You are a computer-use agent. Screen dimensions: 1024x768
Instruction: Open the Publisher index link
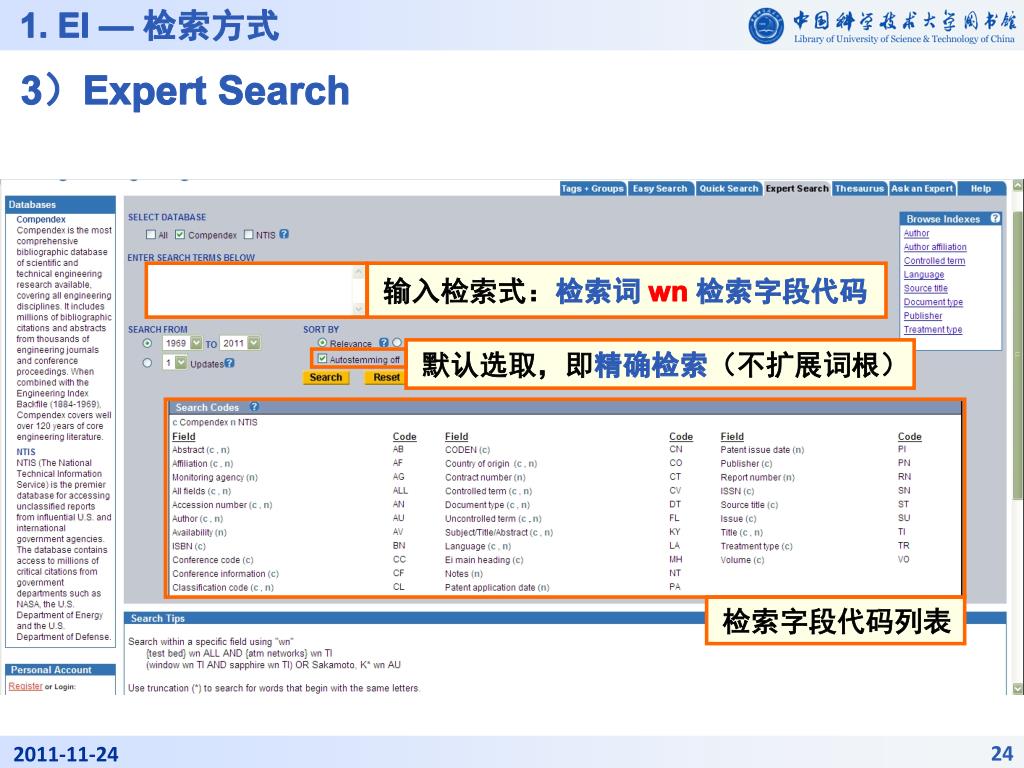[x=923, y=315]
